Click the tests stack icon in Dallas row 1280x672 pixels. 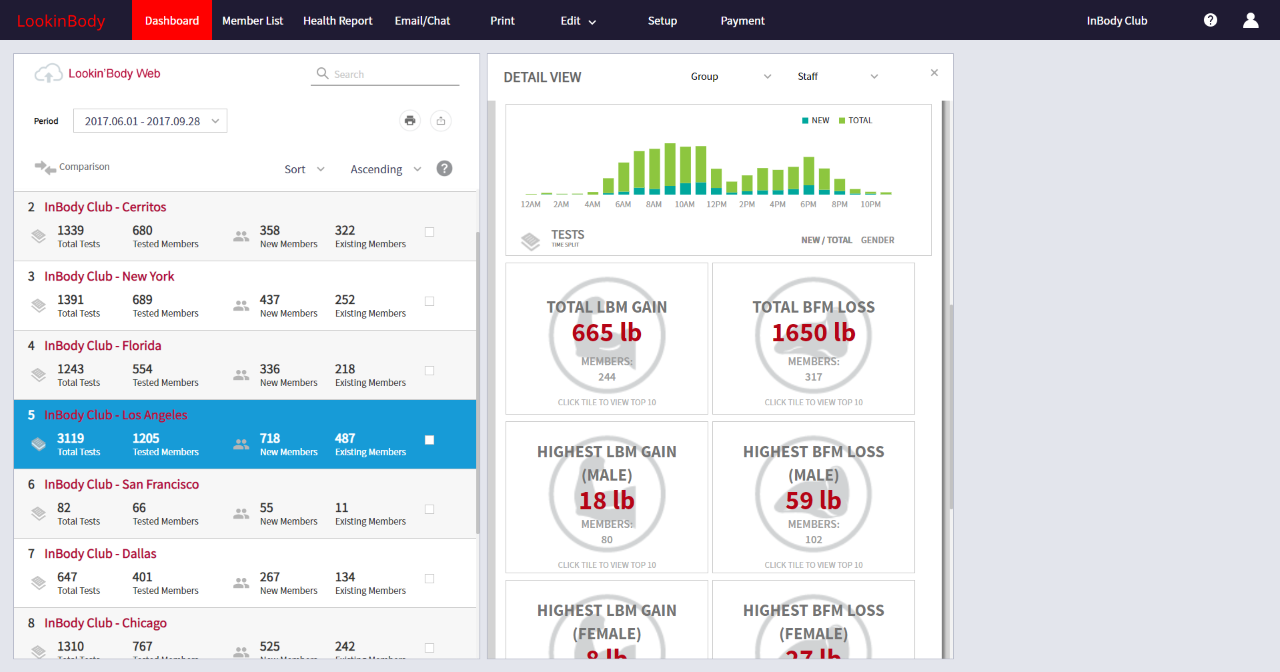[38, 582]
